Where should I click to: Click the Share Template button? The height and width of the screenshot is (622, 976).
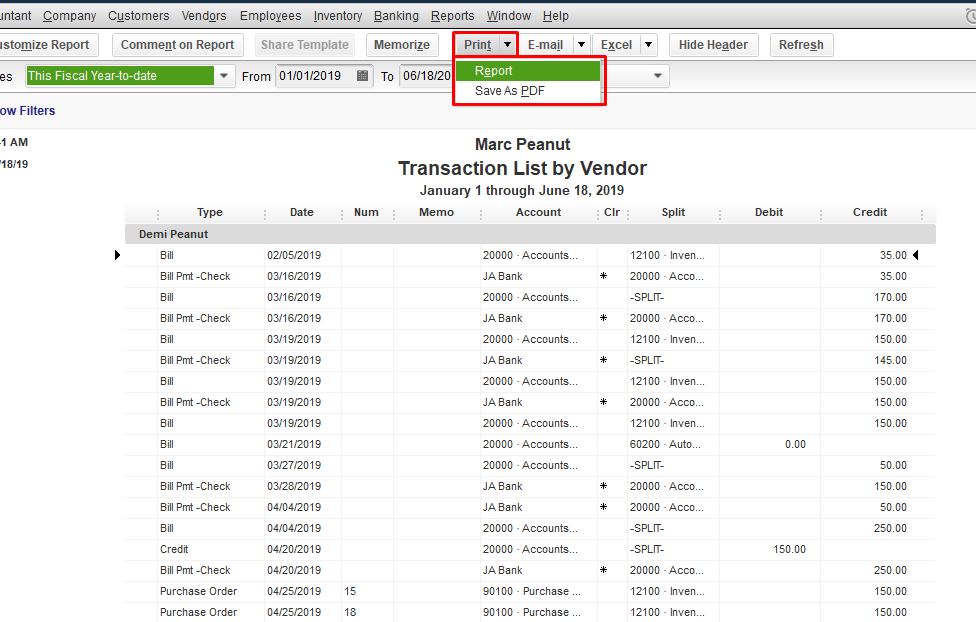pyautogui.click(x=304, y=45)
